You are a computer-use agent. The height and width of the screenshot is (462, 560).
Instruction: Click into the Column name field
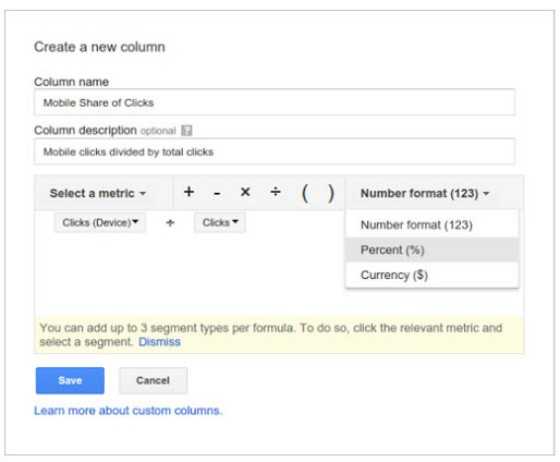pyautogui.click(x=274, y=102)
